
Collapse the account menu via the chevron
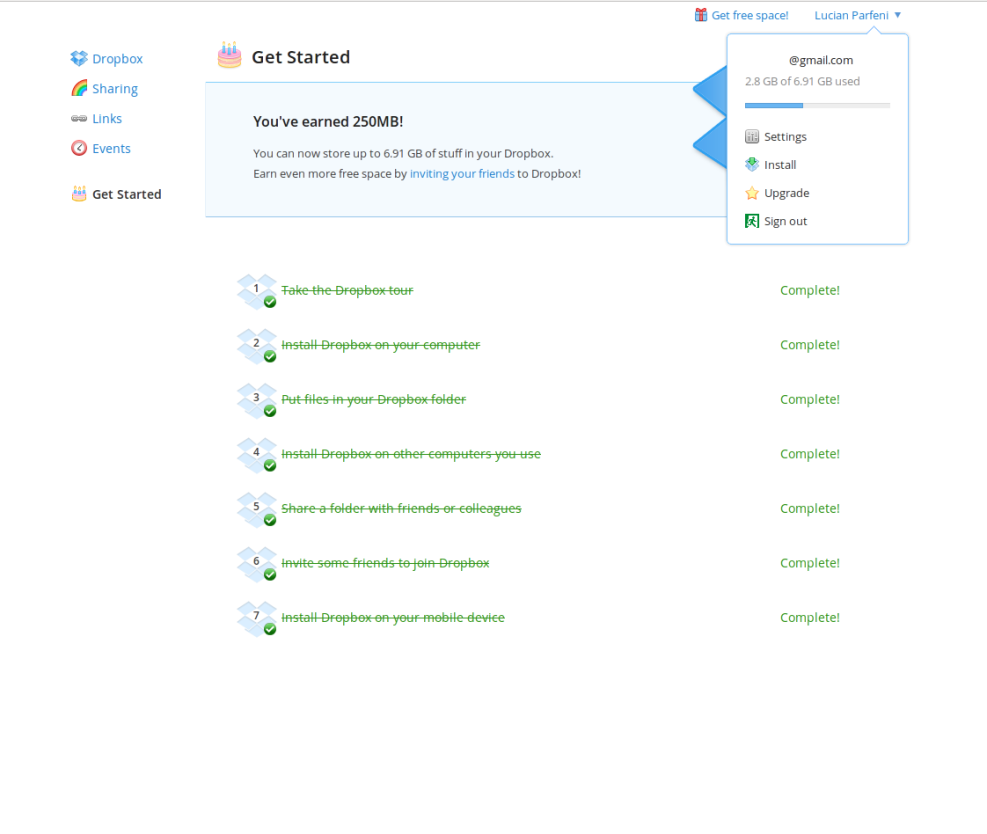897,14
